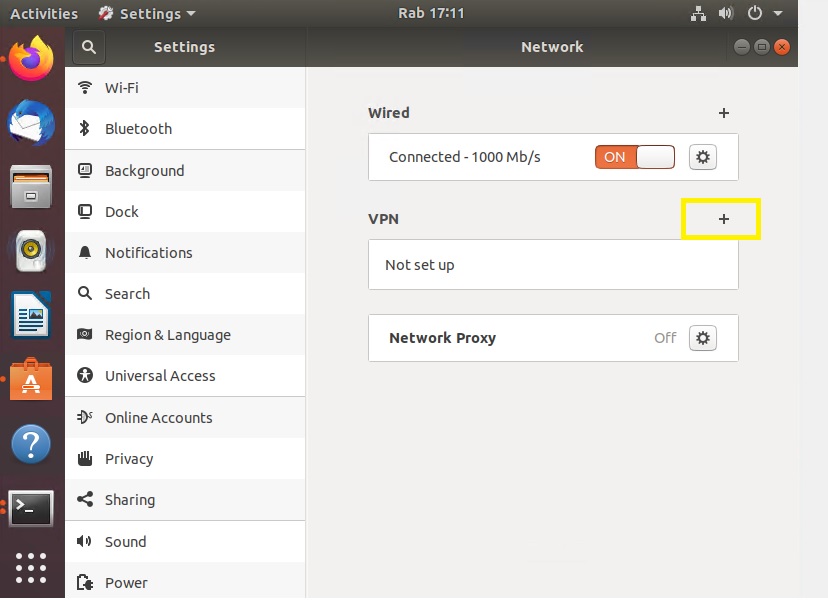
Task: Add a VPN connection with plus button
Action: (724, 219)
